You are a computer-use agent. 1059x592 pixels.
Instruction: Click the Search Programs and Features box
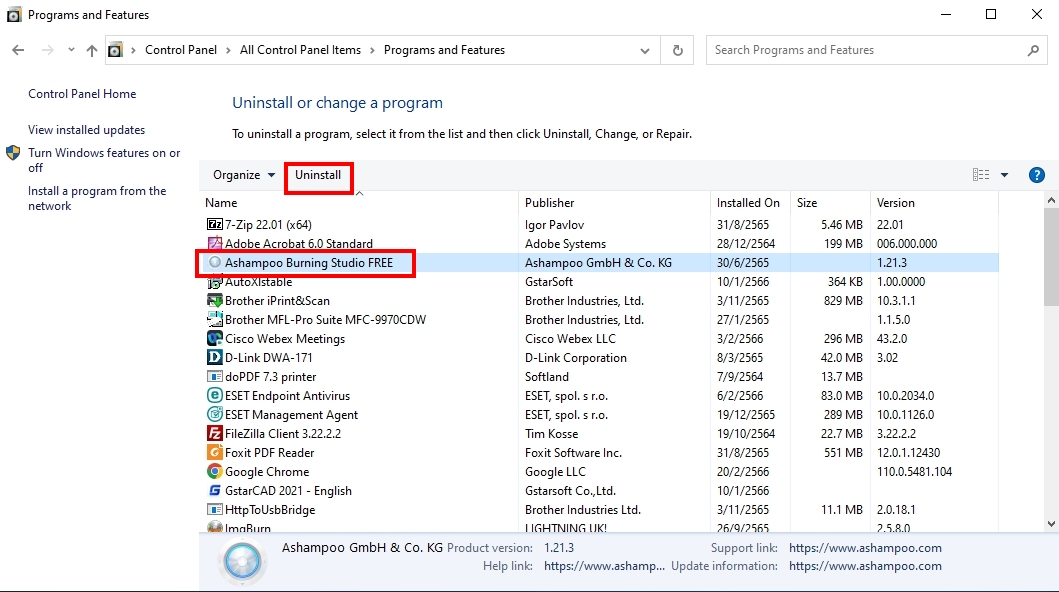point(875,50)
